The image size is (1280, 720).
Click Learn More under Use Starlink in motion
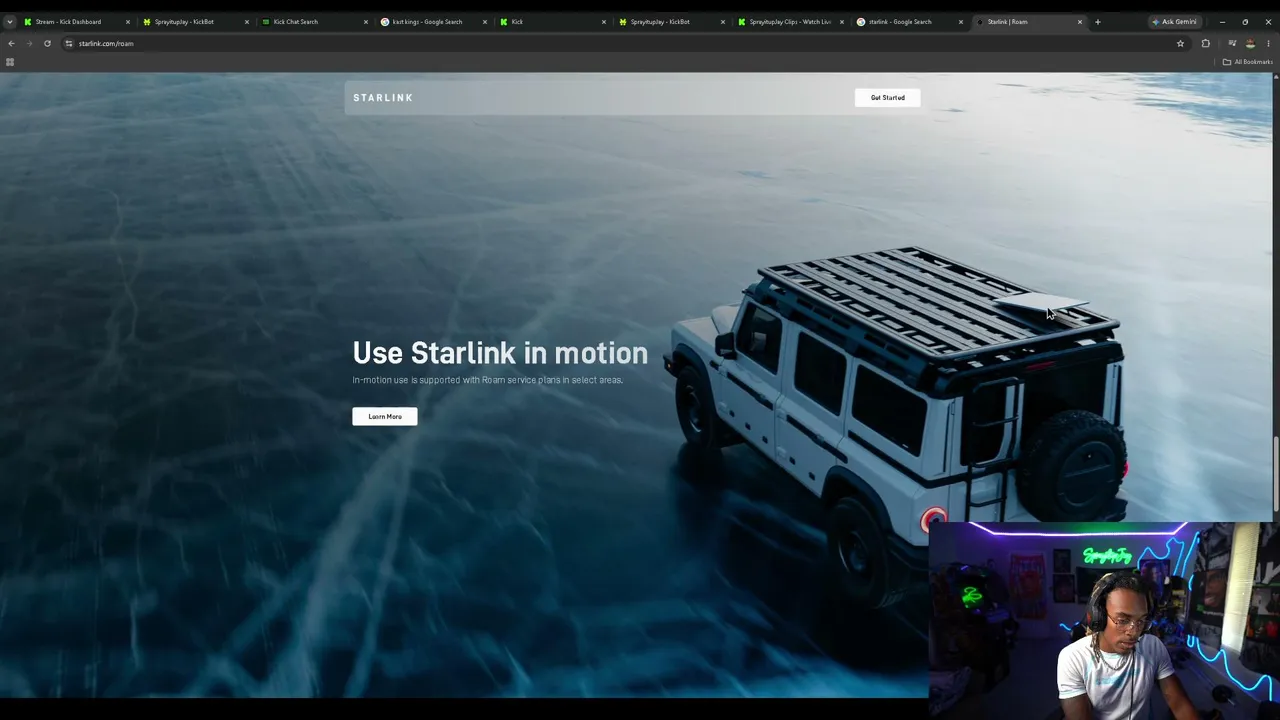click(x=385, y=417)
